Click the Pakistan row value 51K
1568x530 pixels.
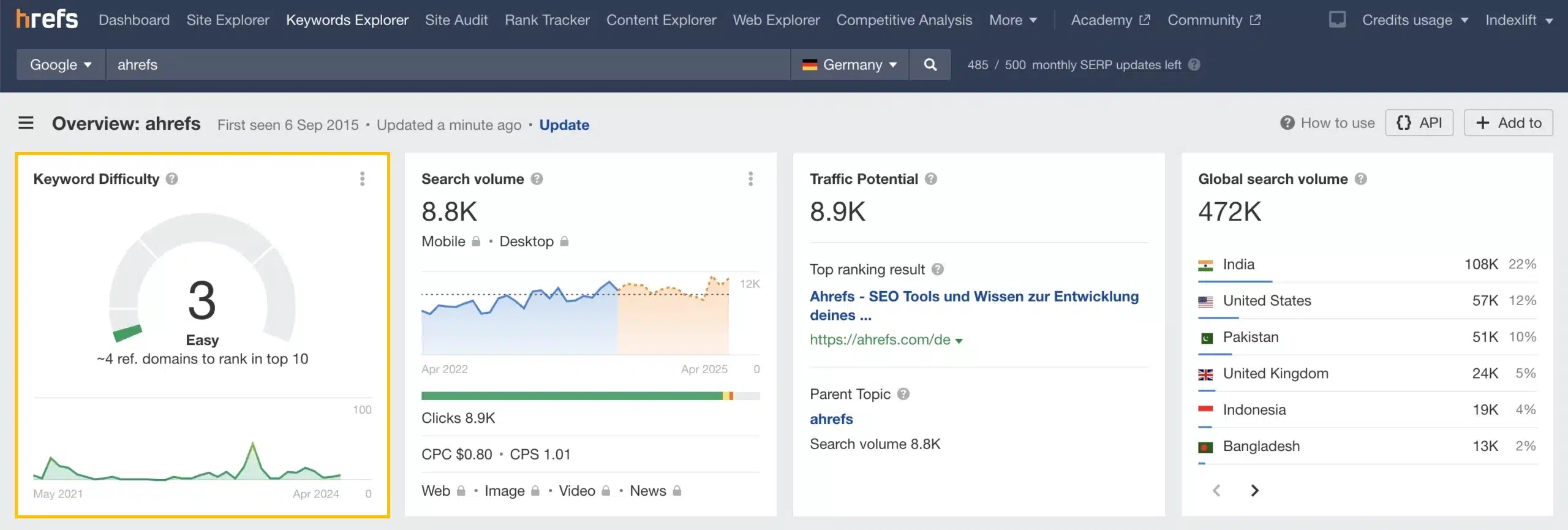click(1485, 337)
